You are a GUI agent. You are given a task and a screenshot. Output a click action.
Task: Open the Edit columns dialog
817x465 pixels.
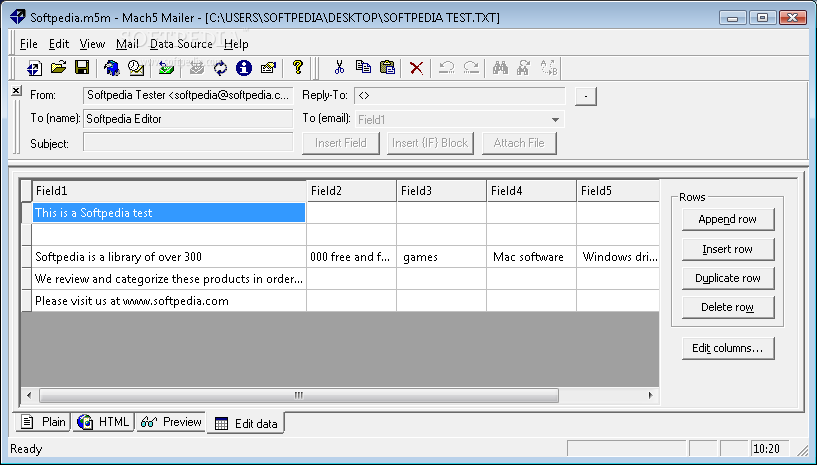point(728,348)
